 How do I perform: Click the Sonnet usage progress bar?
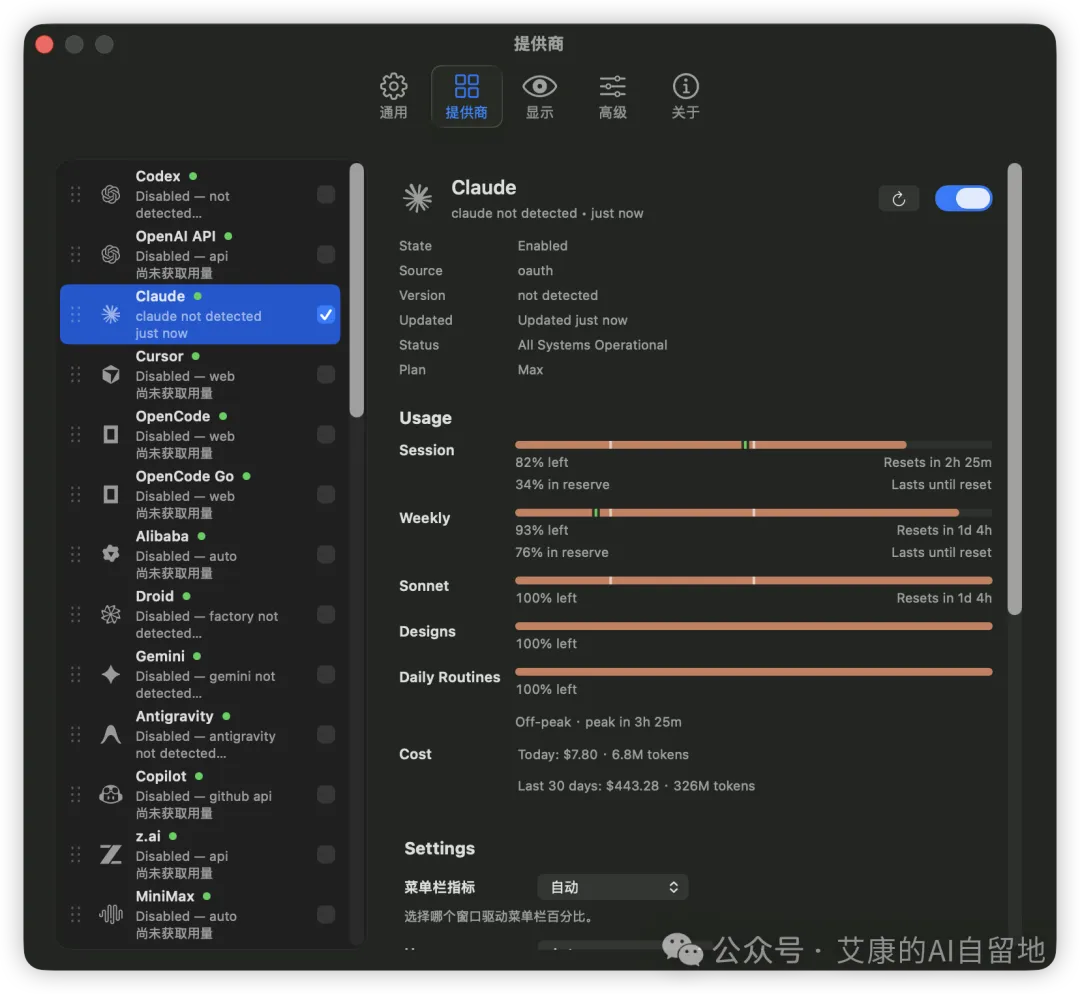[x=754, y=581]
